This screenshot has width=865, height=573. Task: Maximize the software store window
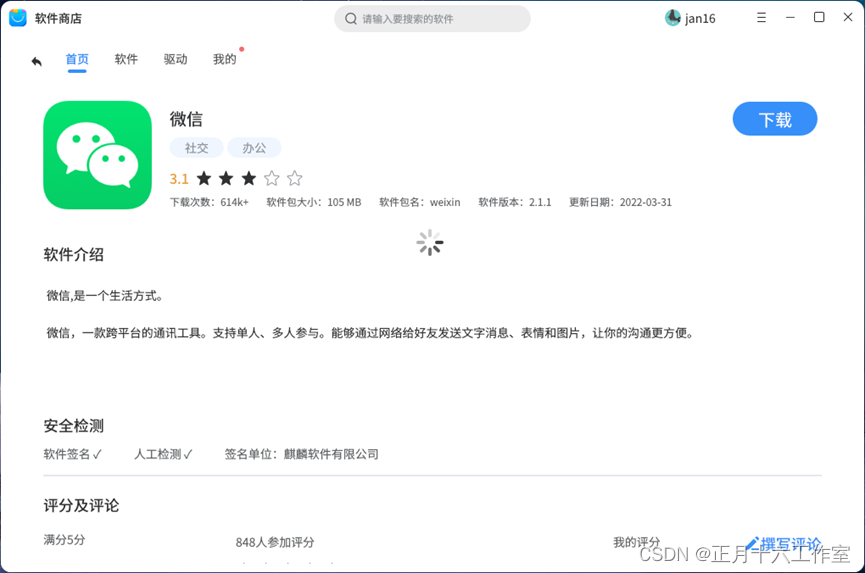819,17
